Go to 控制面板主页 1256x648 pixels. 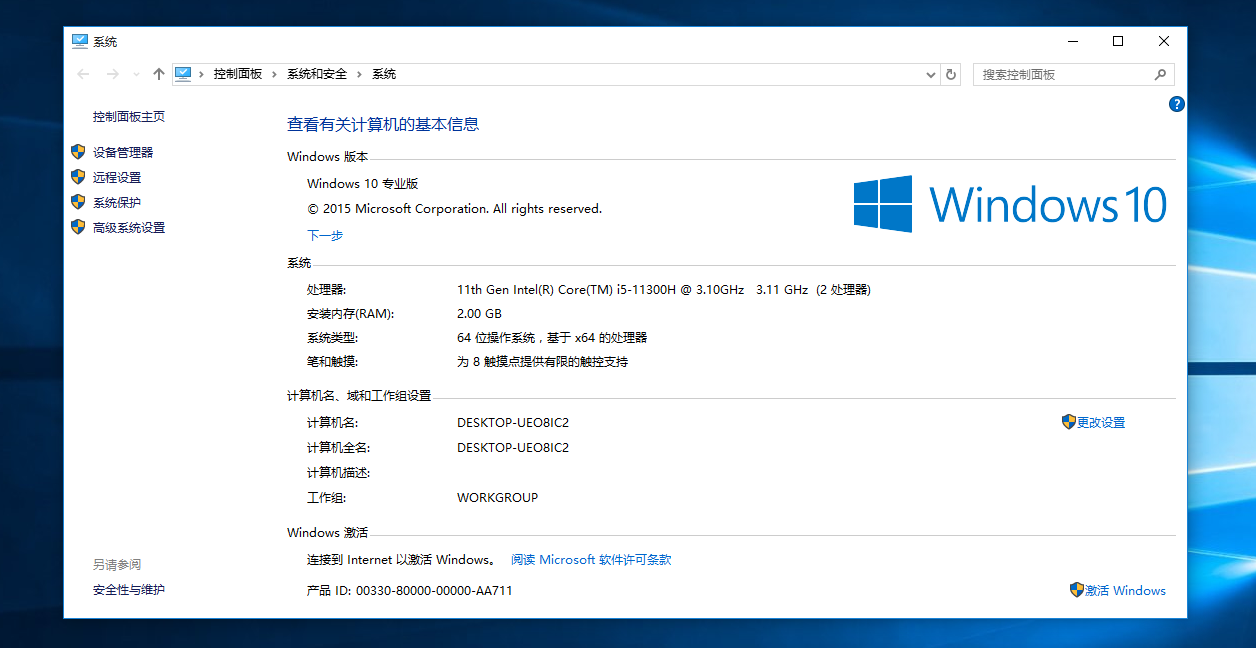pyautogui.click(x=129, y=117)
